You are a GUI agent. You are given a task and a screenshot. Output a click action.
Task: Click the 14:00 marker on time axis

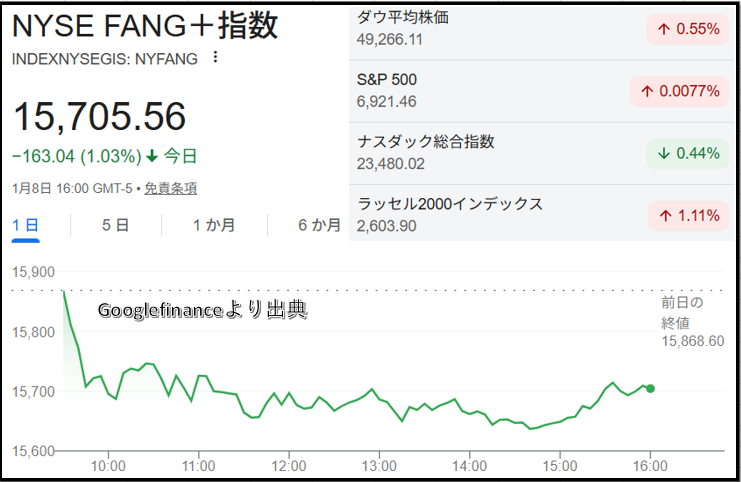[x=469, y=465]
